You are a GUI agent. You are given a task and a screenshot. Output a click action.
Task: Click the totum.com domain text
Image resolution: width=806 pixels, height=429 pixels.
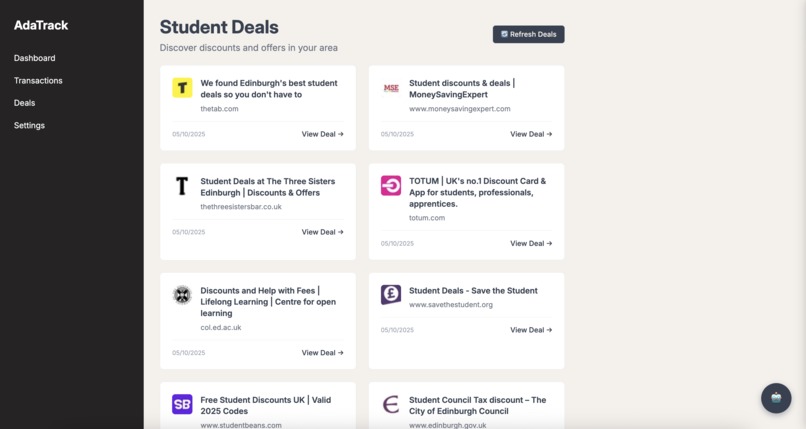(427, 218)
